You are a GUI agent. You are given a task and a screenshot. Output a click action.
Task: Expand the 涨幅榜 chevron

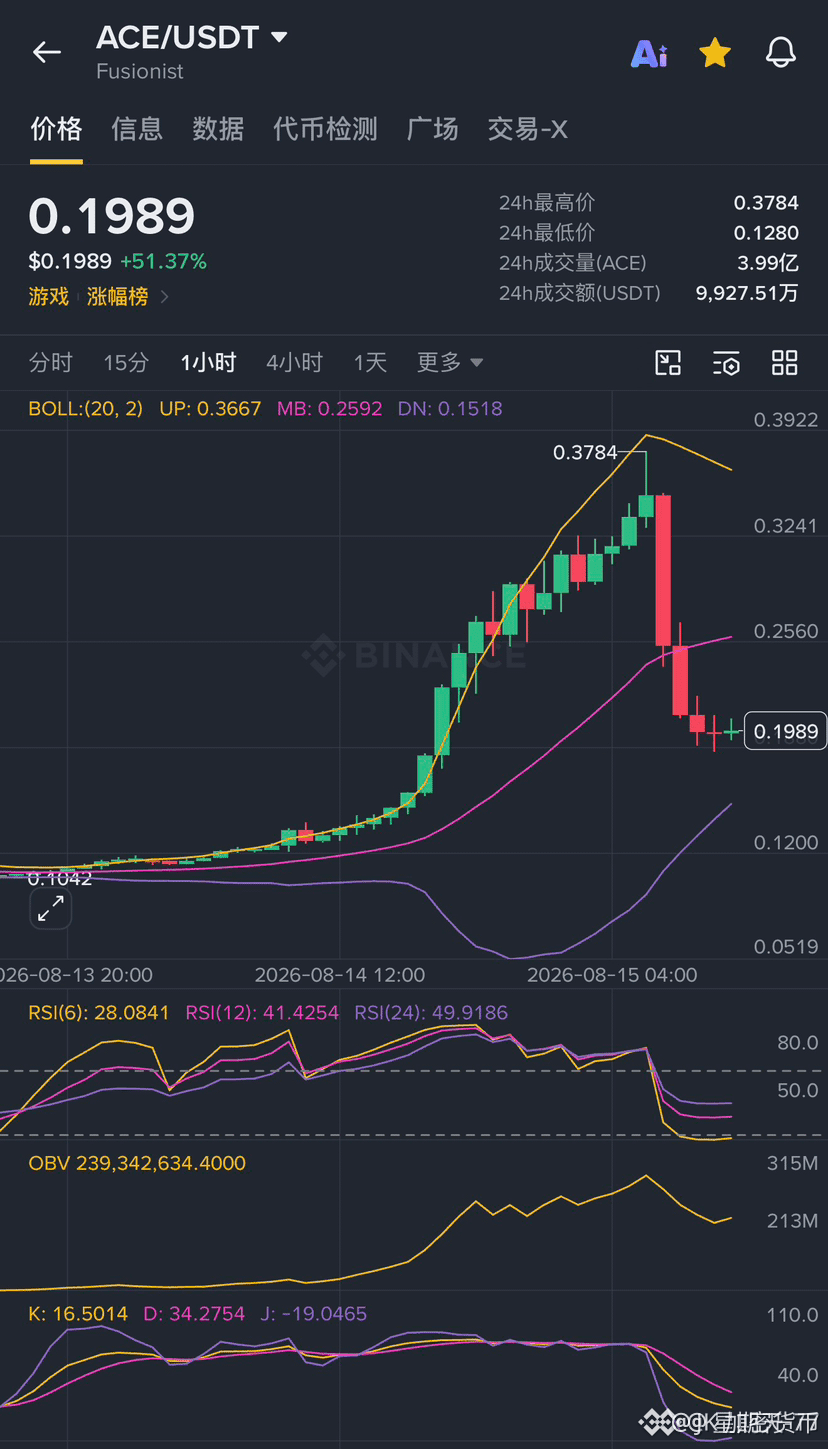tap(165, 297)
